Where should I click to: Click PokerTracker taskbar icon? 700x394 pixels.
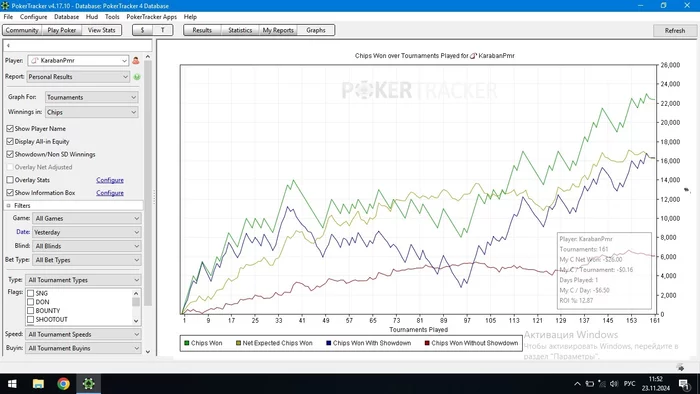tap(88, 384)
